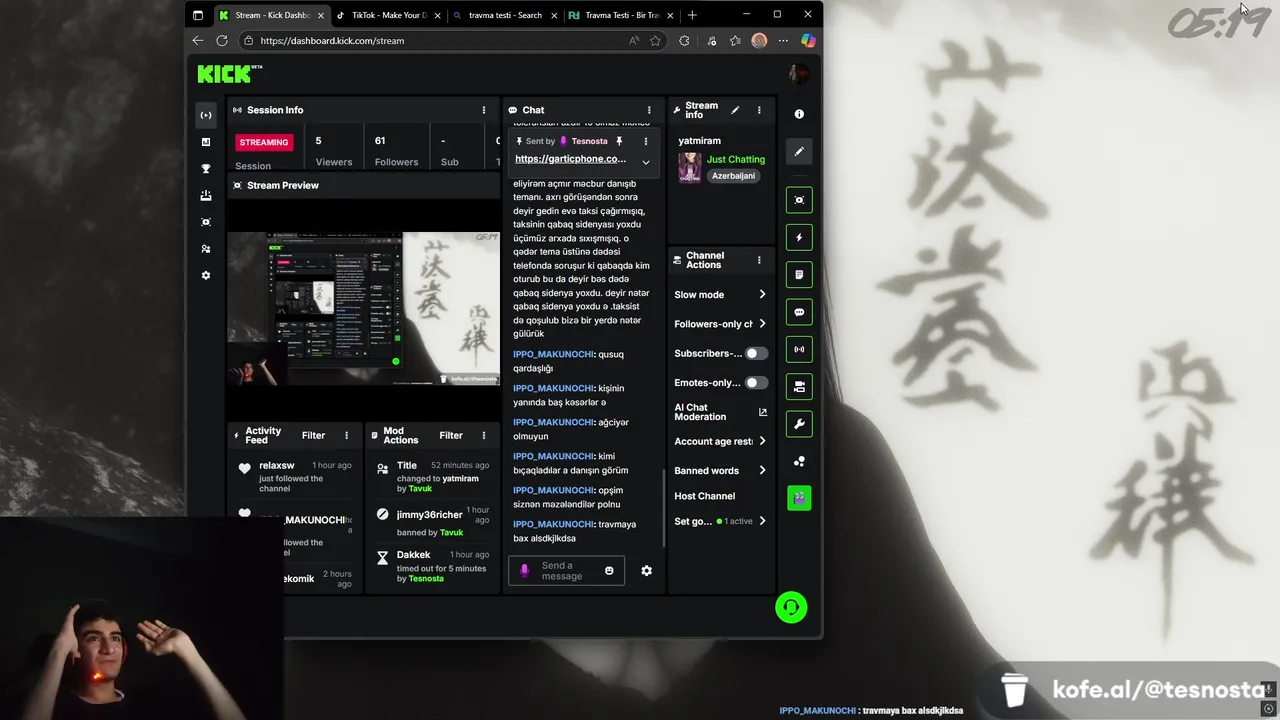Open the capture frame icon in the left sidebar
Viewport: 1280px width, 720px height.
[206, 222]
